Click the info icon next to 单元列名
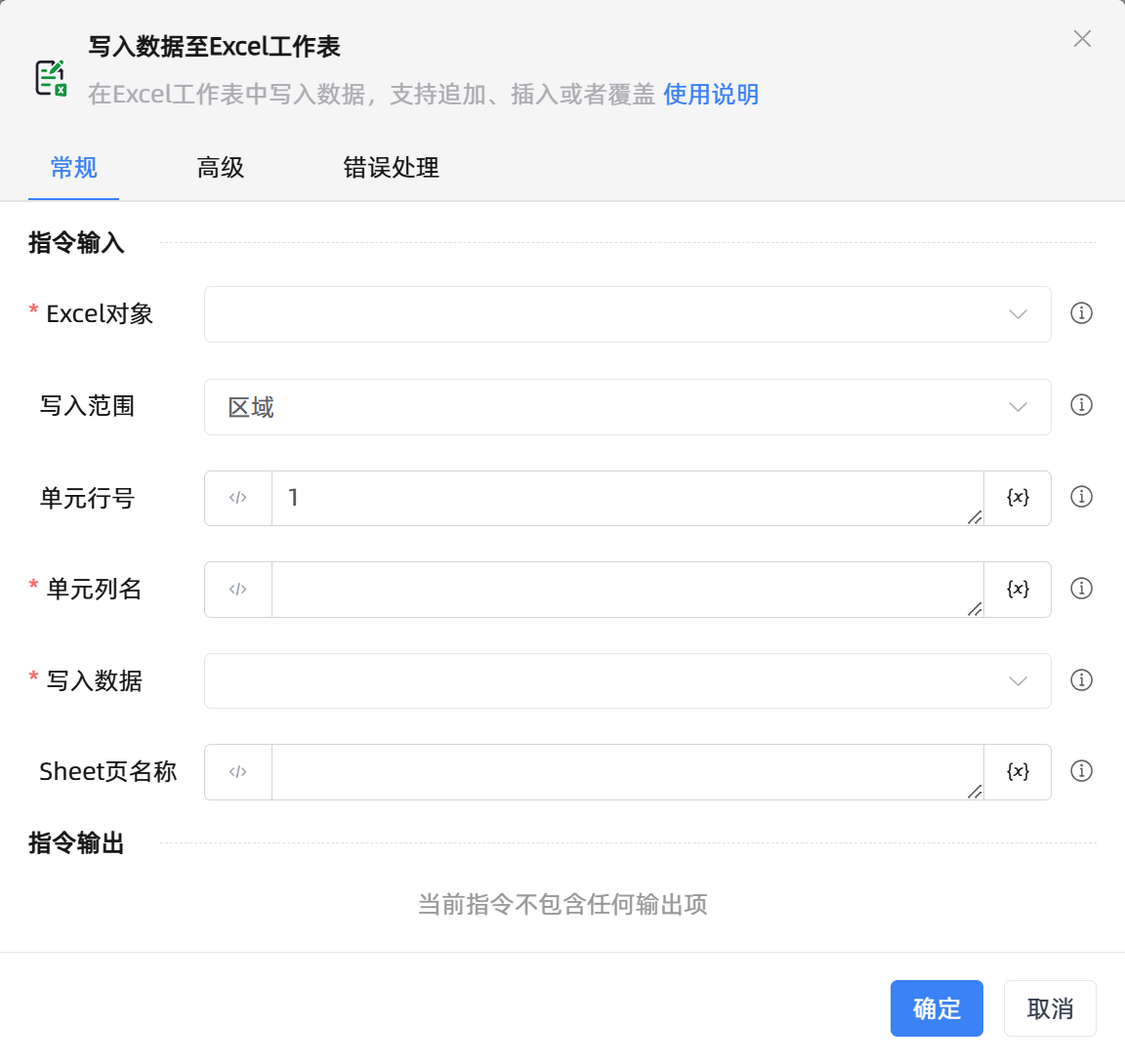 (x=1081, y=589)
